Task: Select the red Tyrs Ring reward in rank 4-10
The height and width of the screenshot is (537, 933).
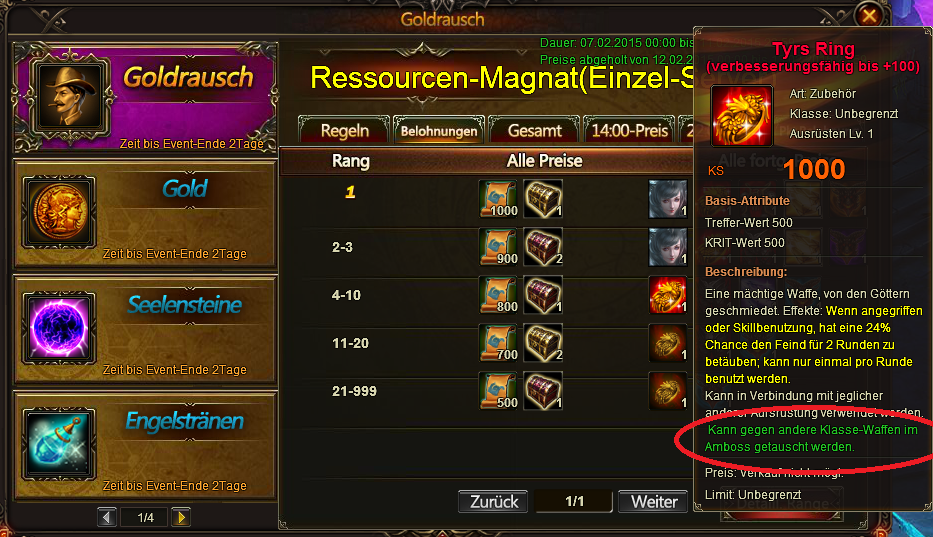Action: (668, 295)
